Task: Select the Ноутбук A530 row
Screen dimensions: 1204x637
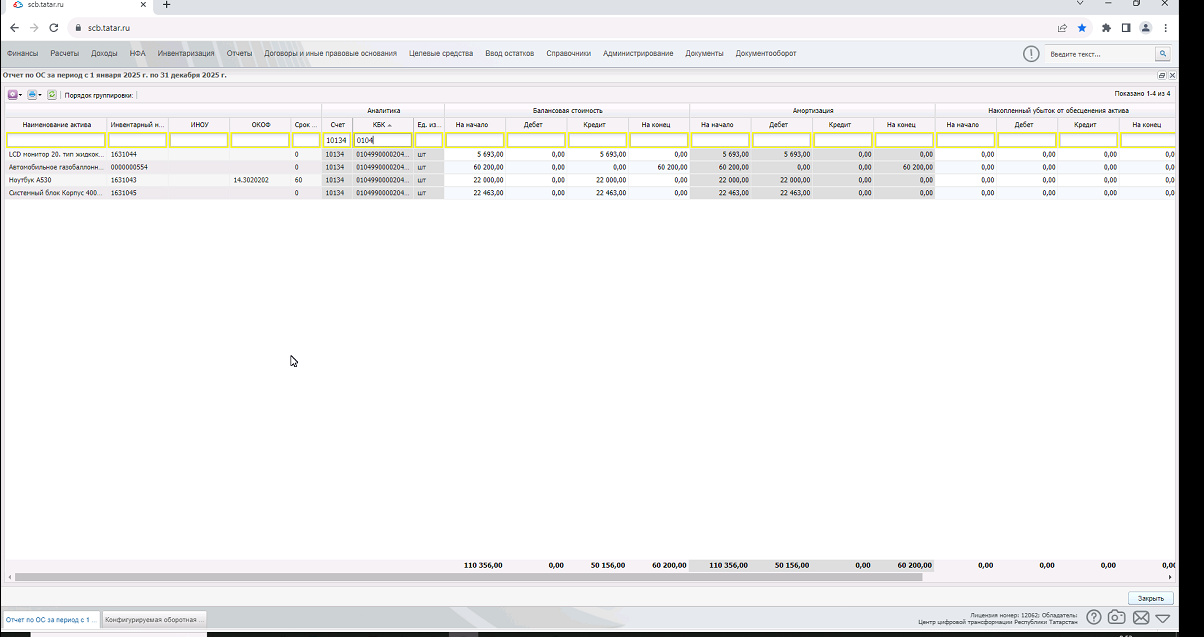Action: (x=590, y=180)
